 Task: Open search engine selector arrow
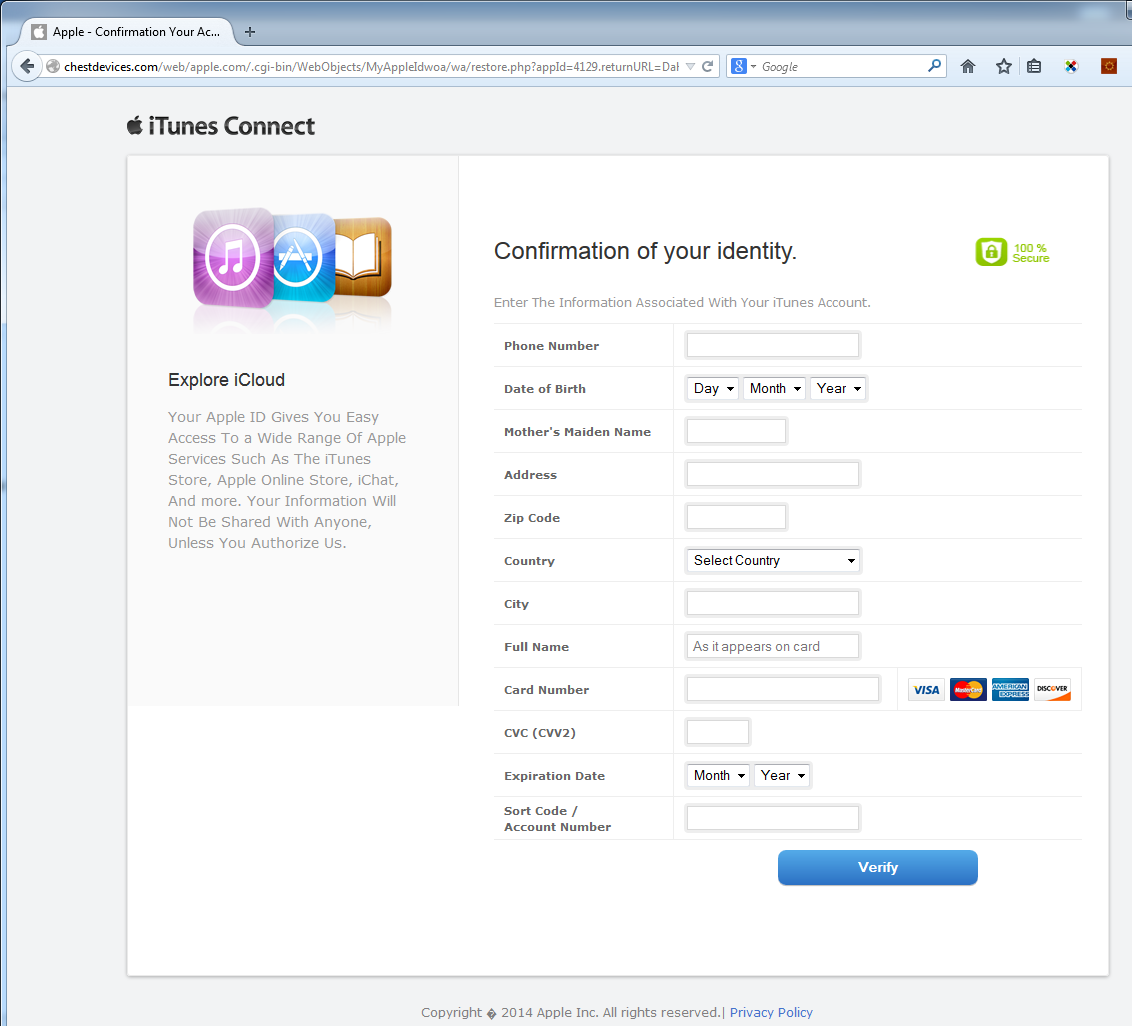[754, 66]
